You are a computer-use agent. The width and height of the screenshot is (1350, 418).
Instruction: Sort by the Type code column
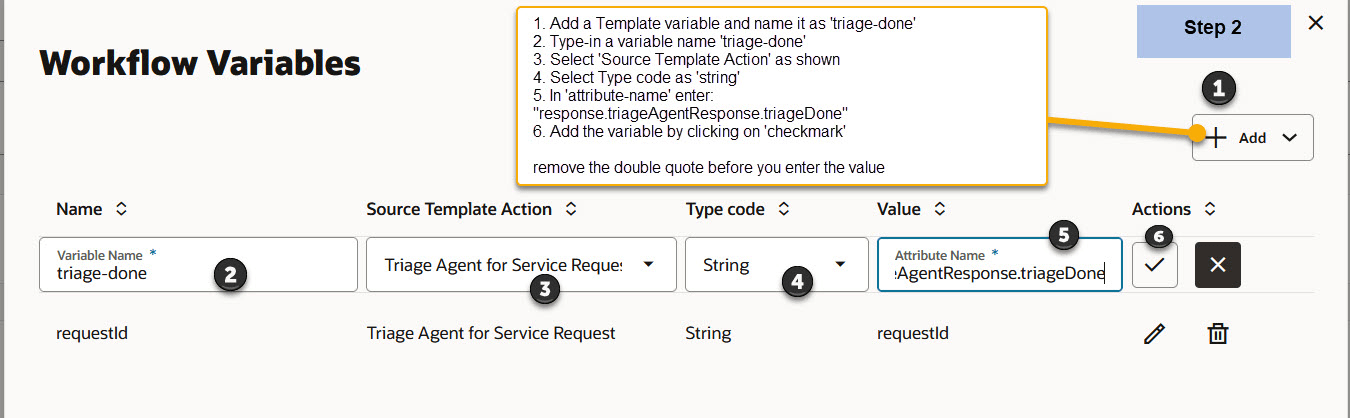[784, 209]
